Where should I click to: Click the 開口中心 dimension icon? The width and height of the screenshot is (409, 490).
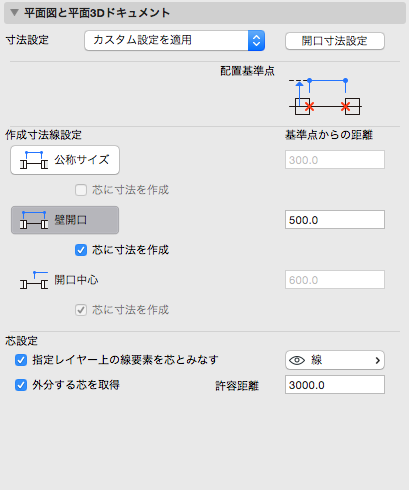34,280
